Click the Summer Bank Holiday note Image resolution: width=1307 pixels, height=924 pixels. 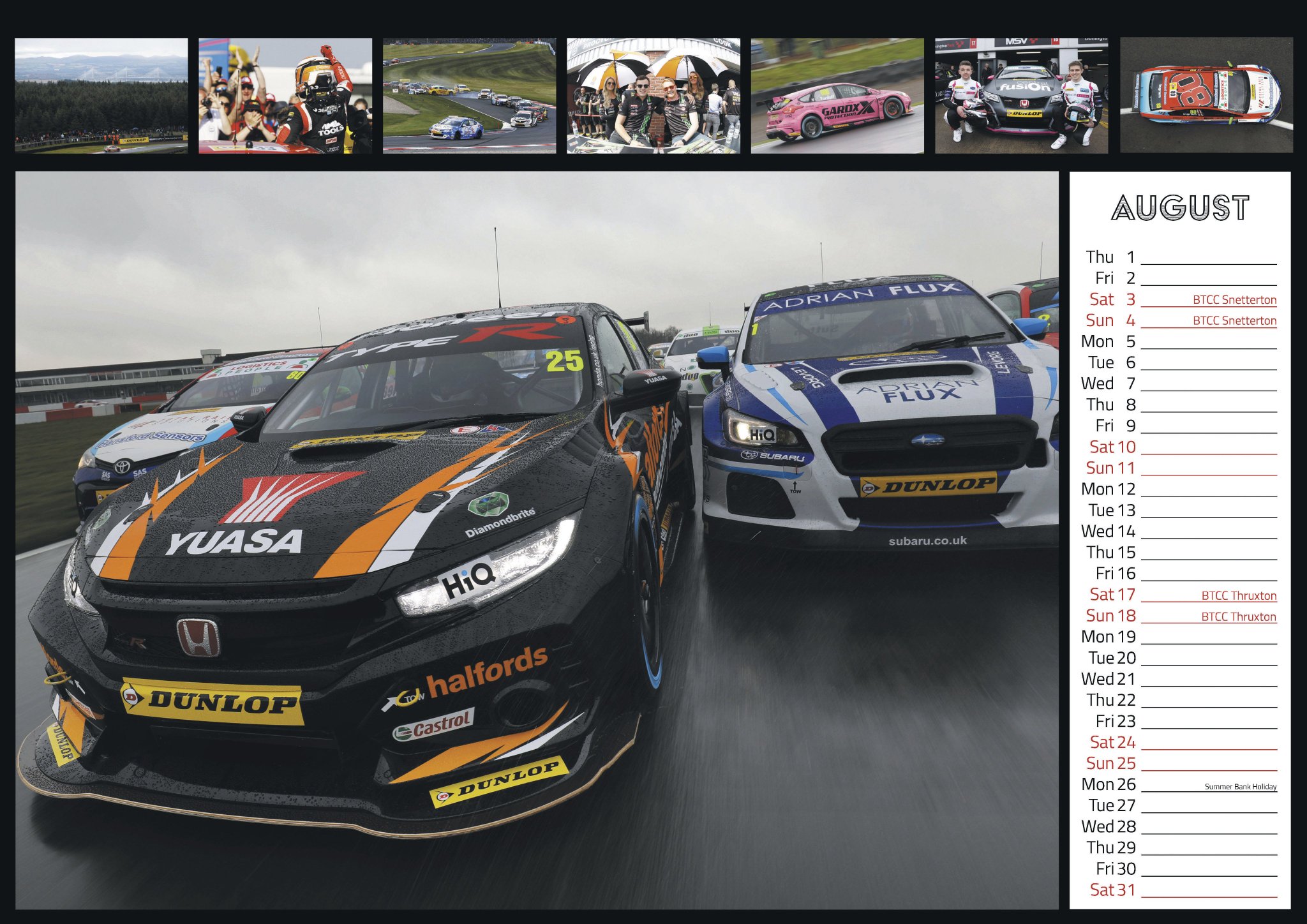pos(1240,786)
